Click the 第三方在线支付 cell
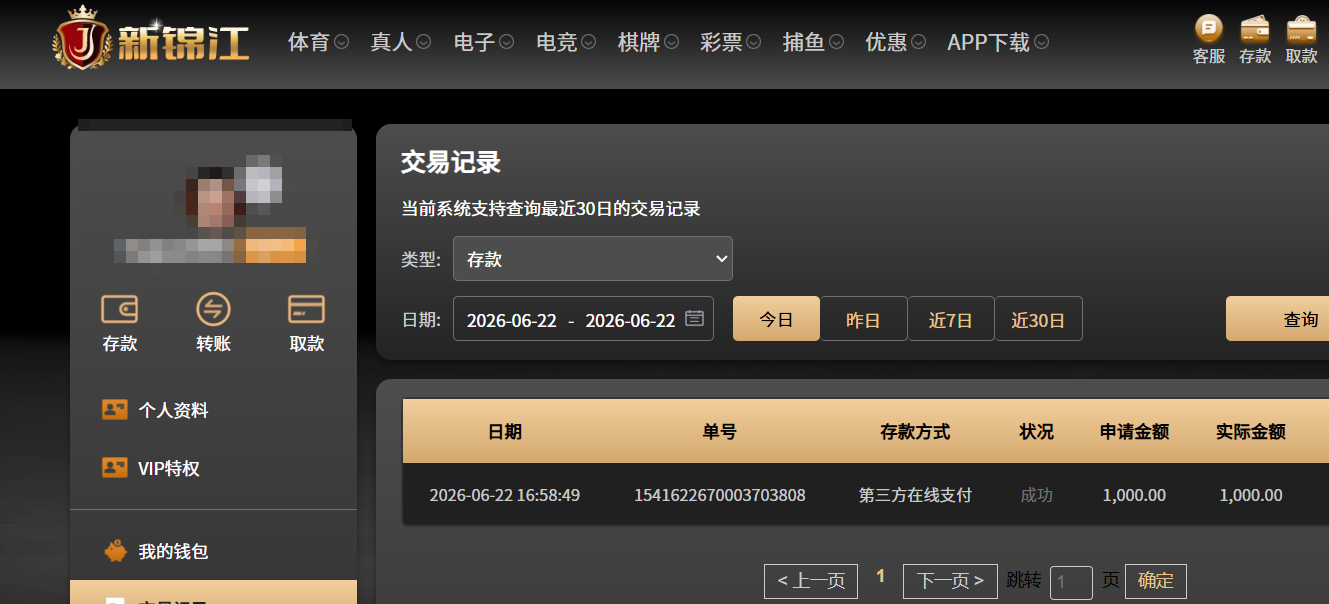Image resolution: width=1329 pixels, height=604 pixels. pos(915,495)
